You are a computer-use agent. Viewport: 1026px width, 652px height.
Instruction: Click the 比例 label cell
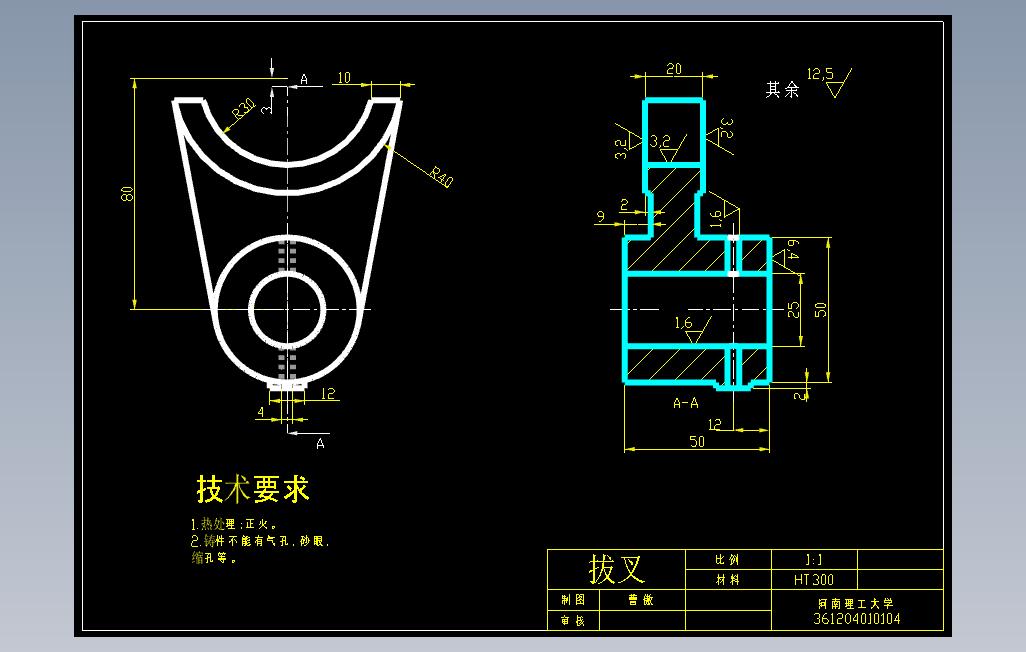coord(727,560)
